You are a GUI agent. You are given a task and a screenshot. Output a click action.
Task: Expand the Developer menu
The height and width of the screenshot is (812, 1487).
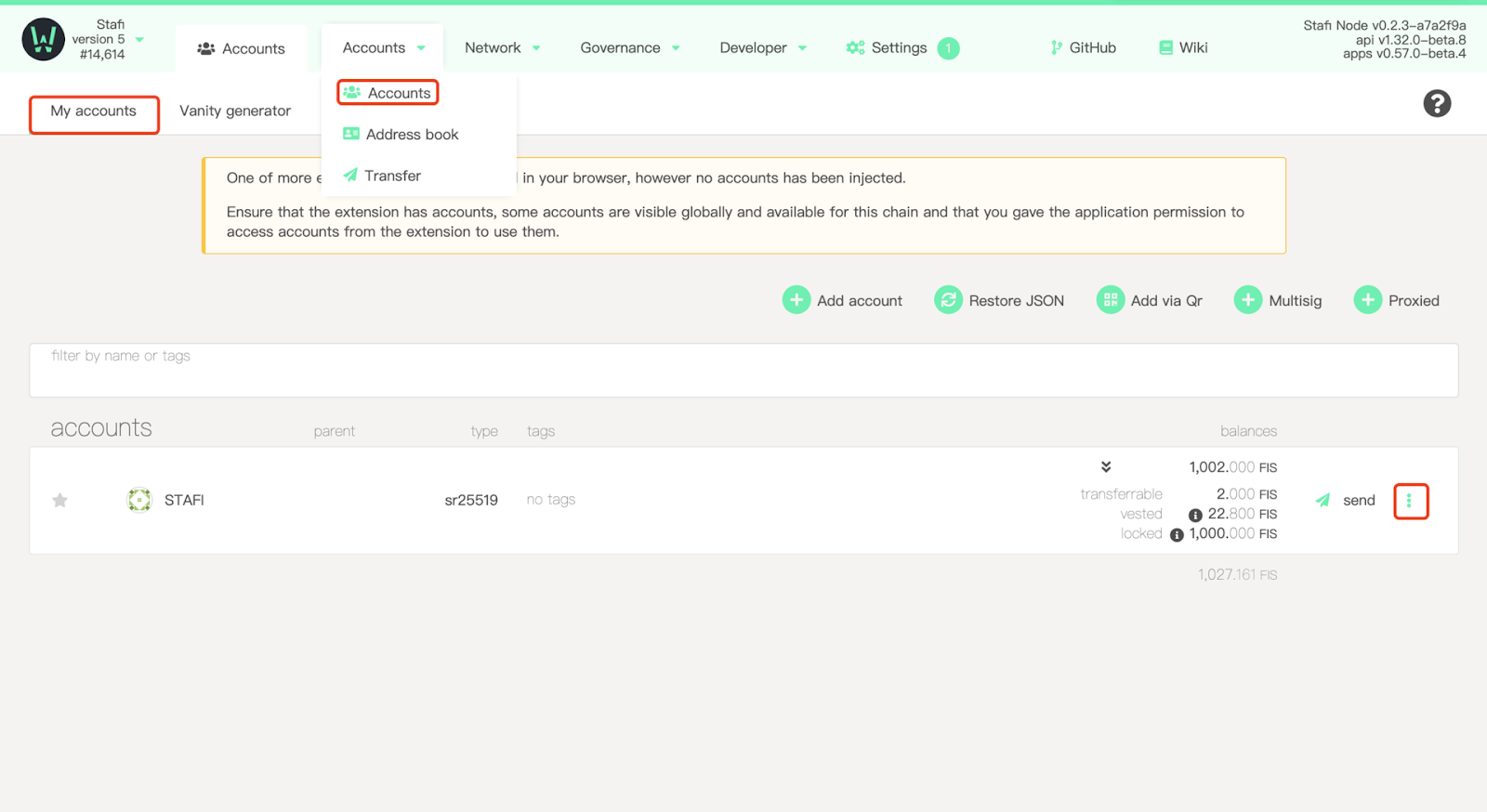tap(763, 47)
